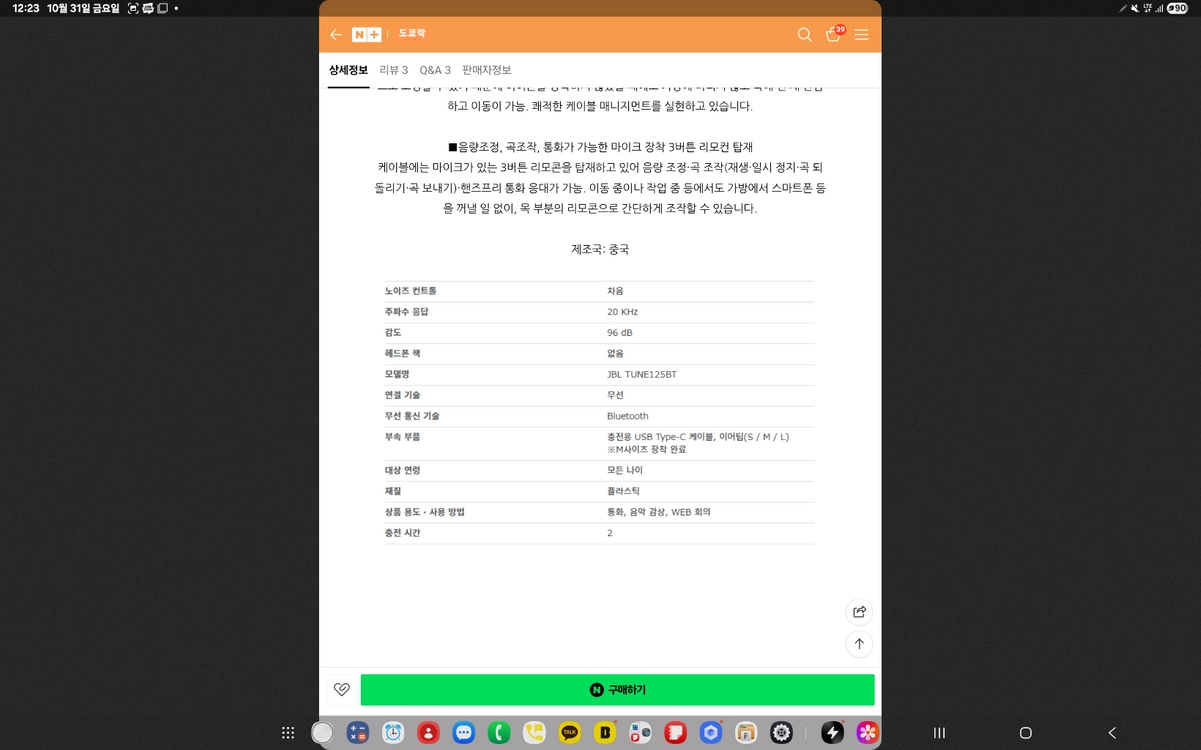Launch the Calculator app from the taskbar
Screen dimensions: 1201x750
pyautogui.click(x=358, y=733)
